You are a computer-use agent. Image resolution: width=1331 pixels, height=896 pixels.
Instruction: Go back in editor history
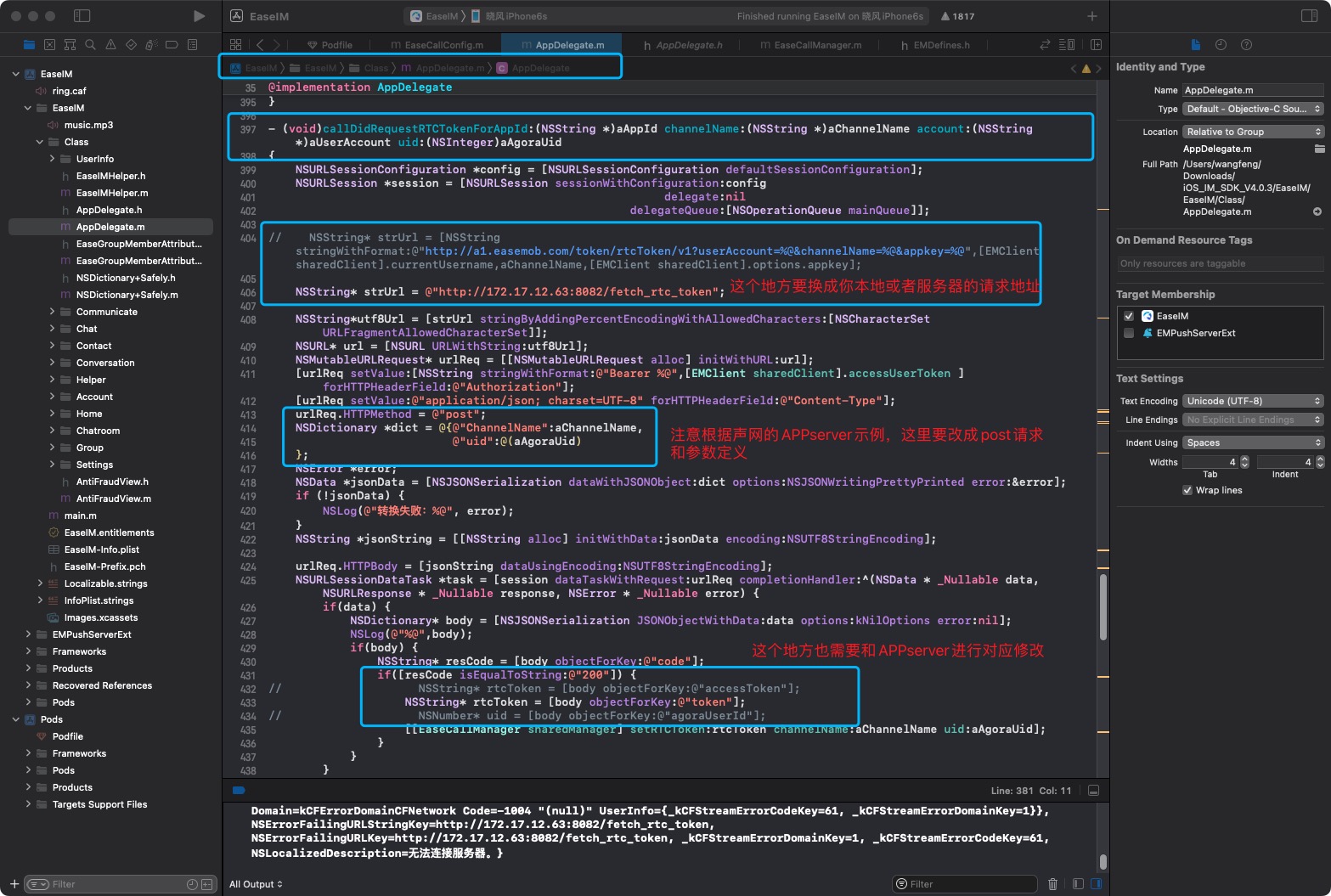pos(260,45)
